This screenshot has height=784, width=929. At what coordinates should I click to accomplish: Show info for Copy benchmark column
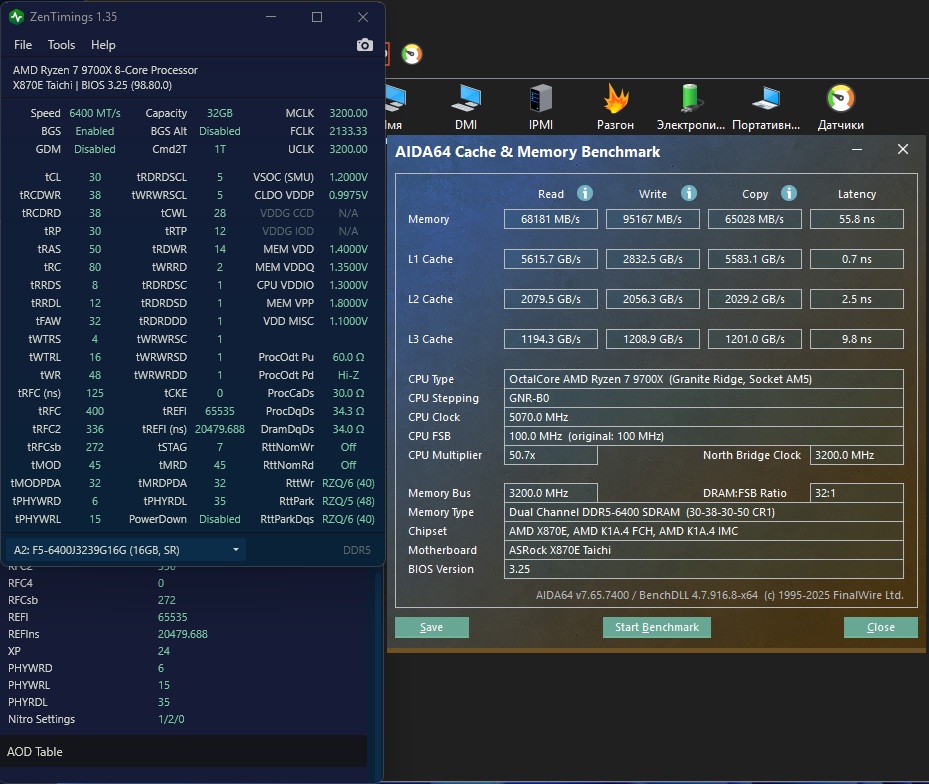pos(789,193)
